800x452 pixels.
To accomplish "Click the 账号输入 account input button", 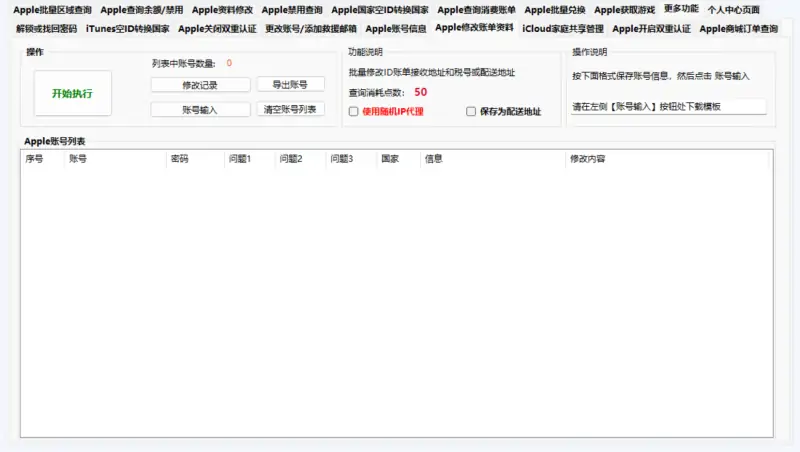I will tap(200, 109).
